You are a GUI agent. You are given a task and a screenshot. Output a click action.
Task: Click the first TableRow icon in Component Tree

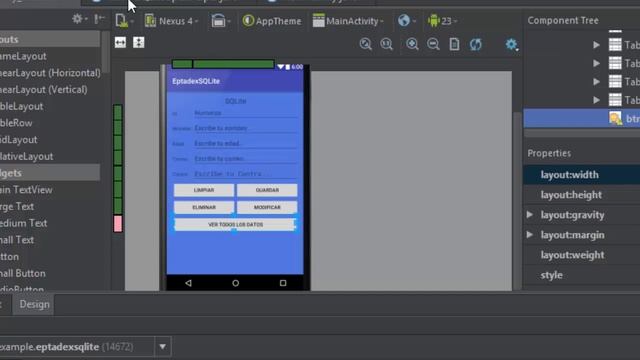coord(615,44)
